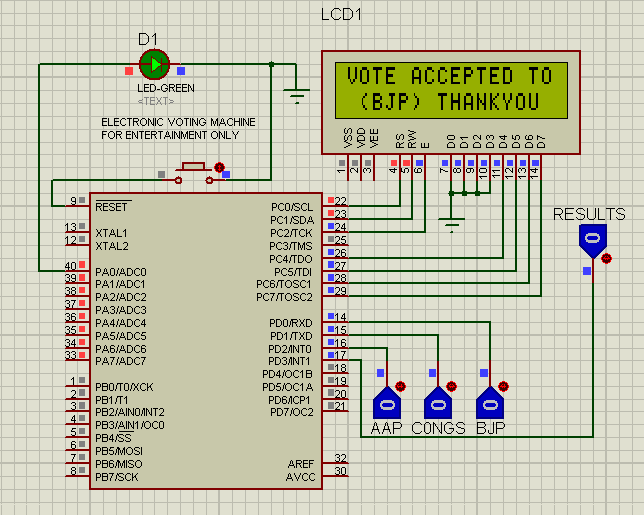Click the PD0/RXD pin label
The width and height of the screenshot is (644, 516).
[x=291, y=323]
